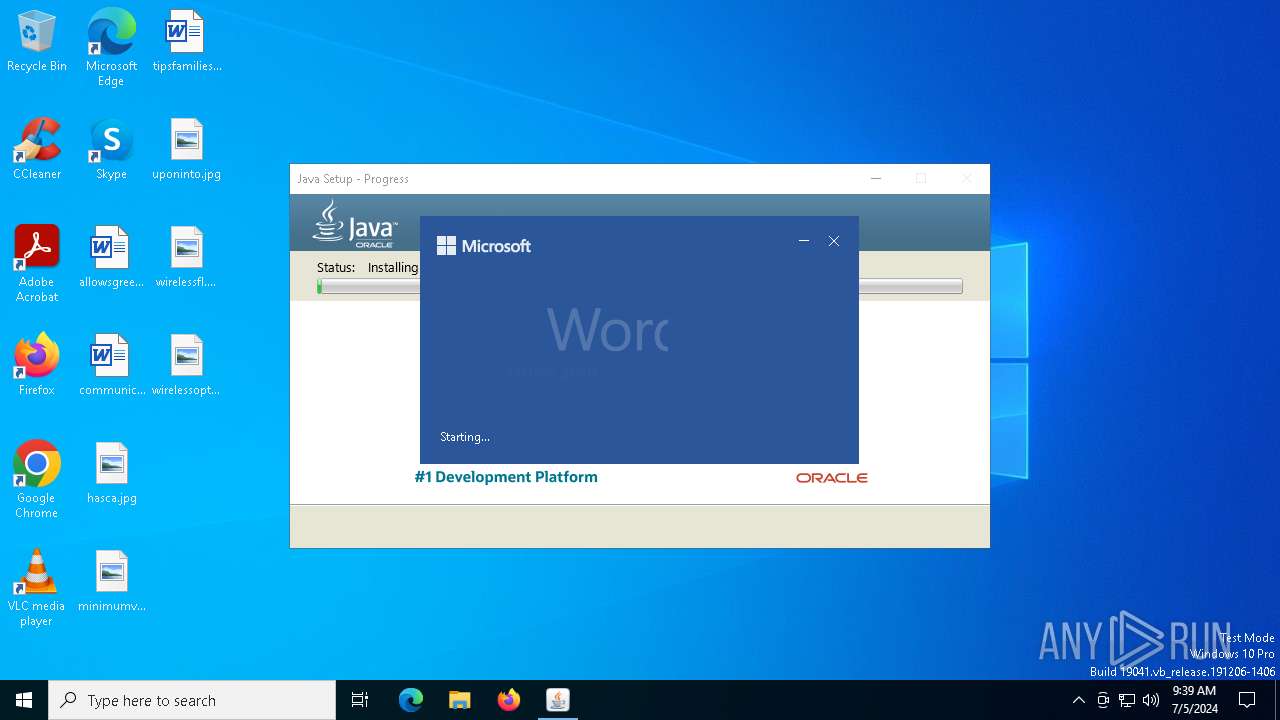Select the uponinto.jpg image file
The height and width of the screenshot is (720, 1280).
[187, 150]
